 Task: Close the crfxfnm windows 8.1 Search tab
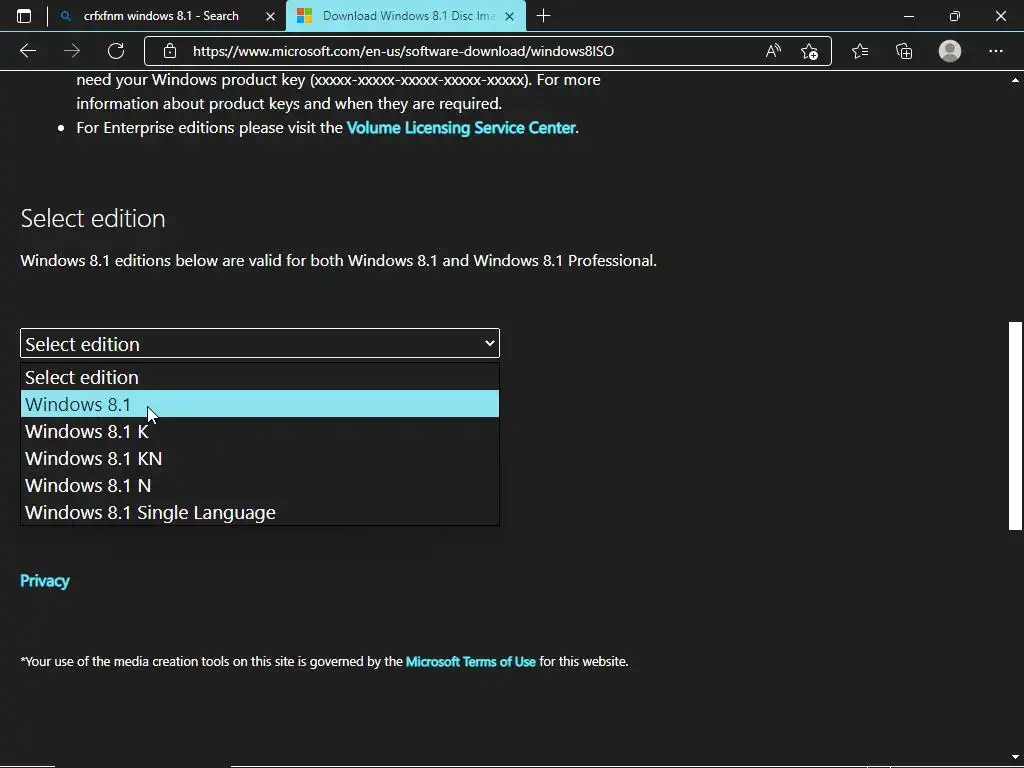pos(270,16)
